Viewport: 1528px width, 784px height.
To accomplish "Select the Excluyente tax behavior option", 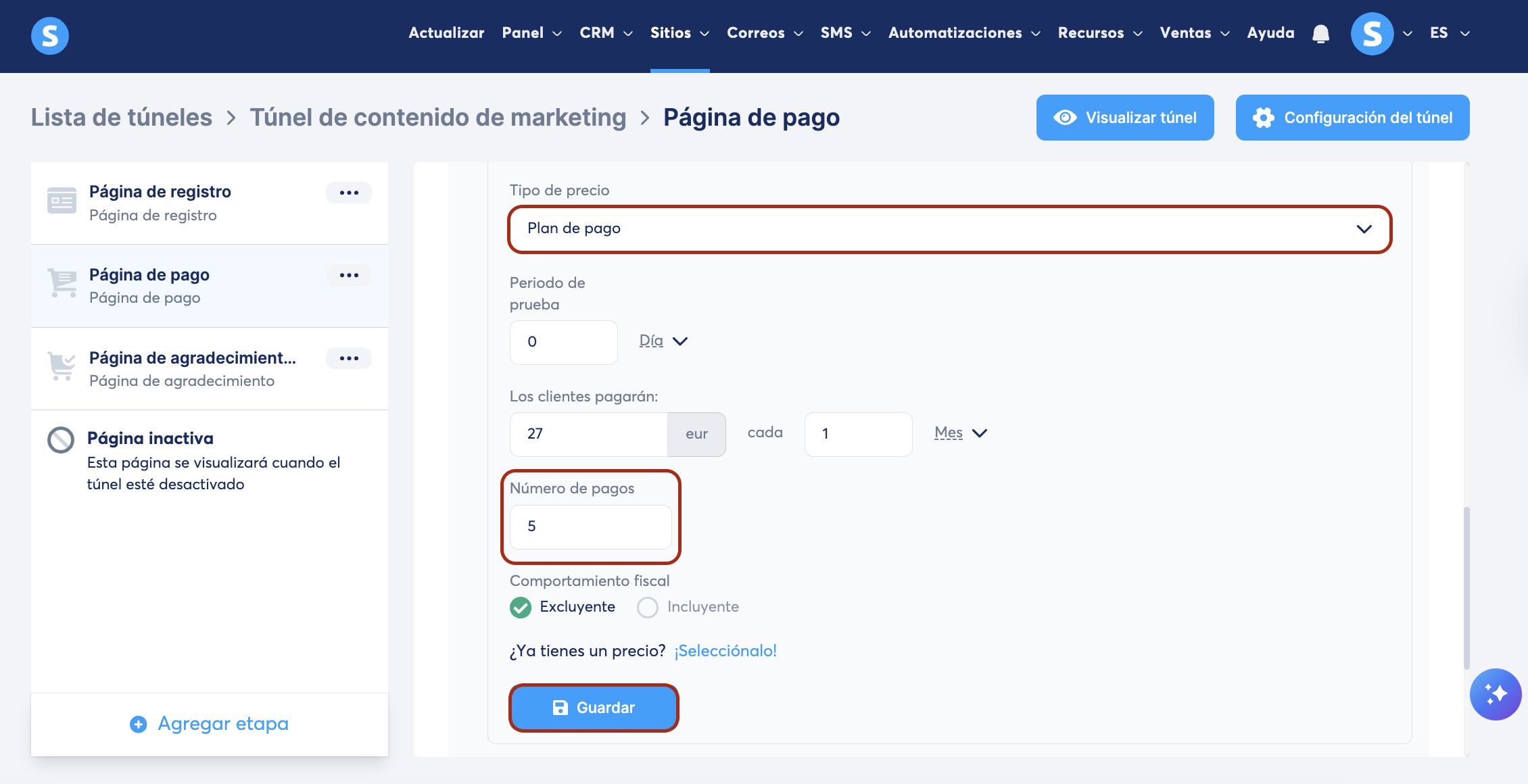I will click(x=521, y=607).
